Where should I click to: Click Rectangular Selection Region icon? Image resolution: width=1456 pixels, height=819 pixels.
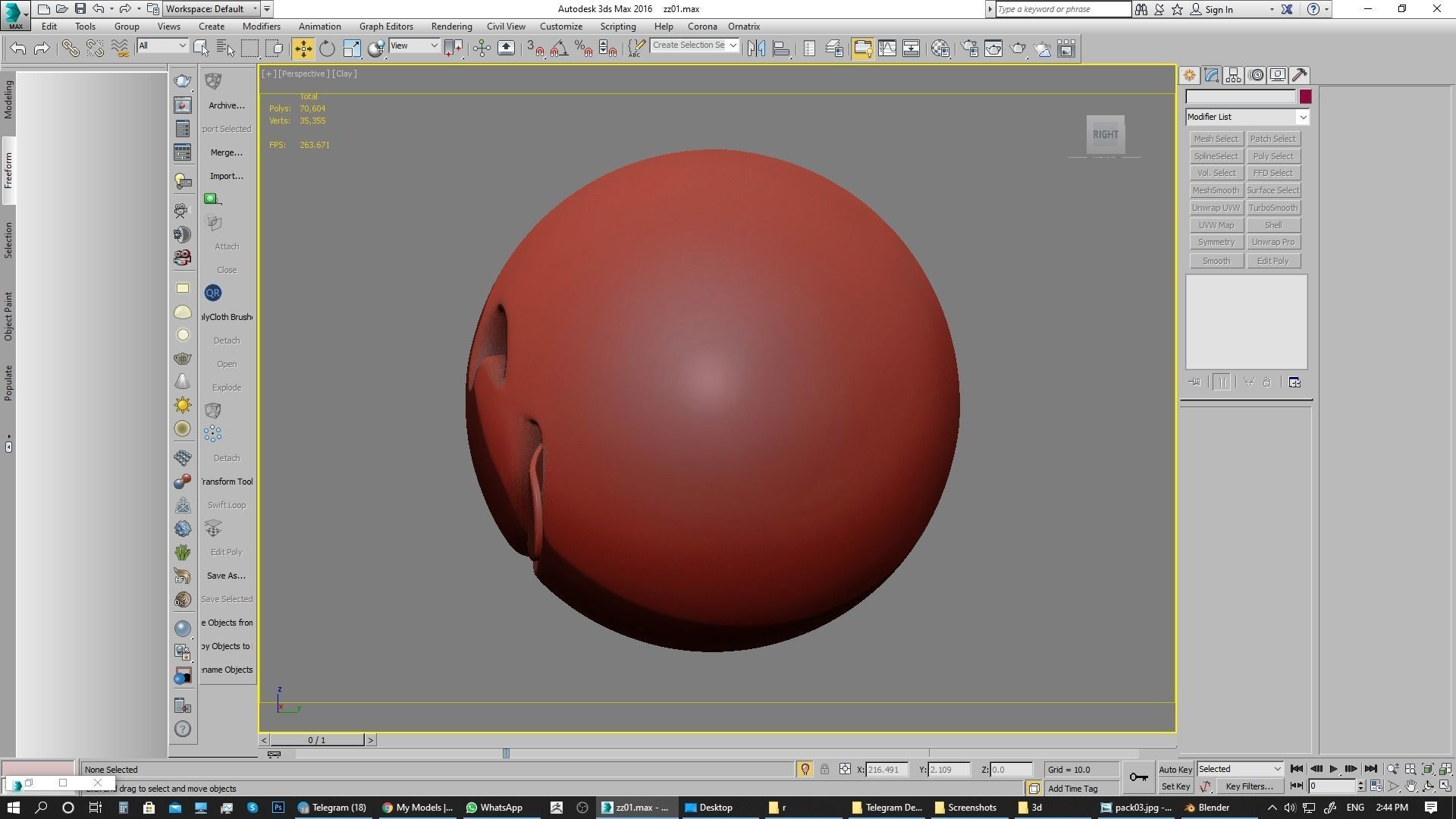[x=249, y=49]
